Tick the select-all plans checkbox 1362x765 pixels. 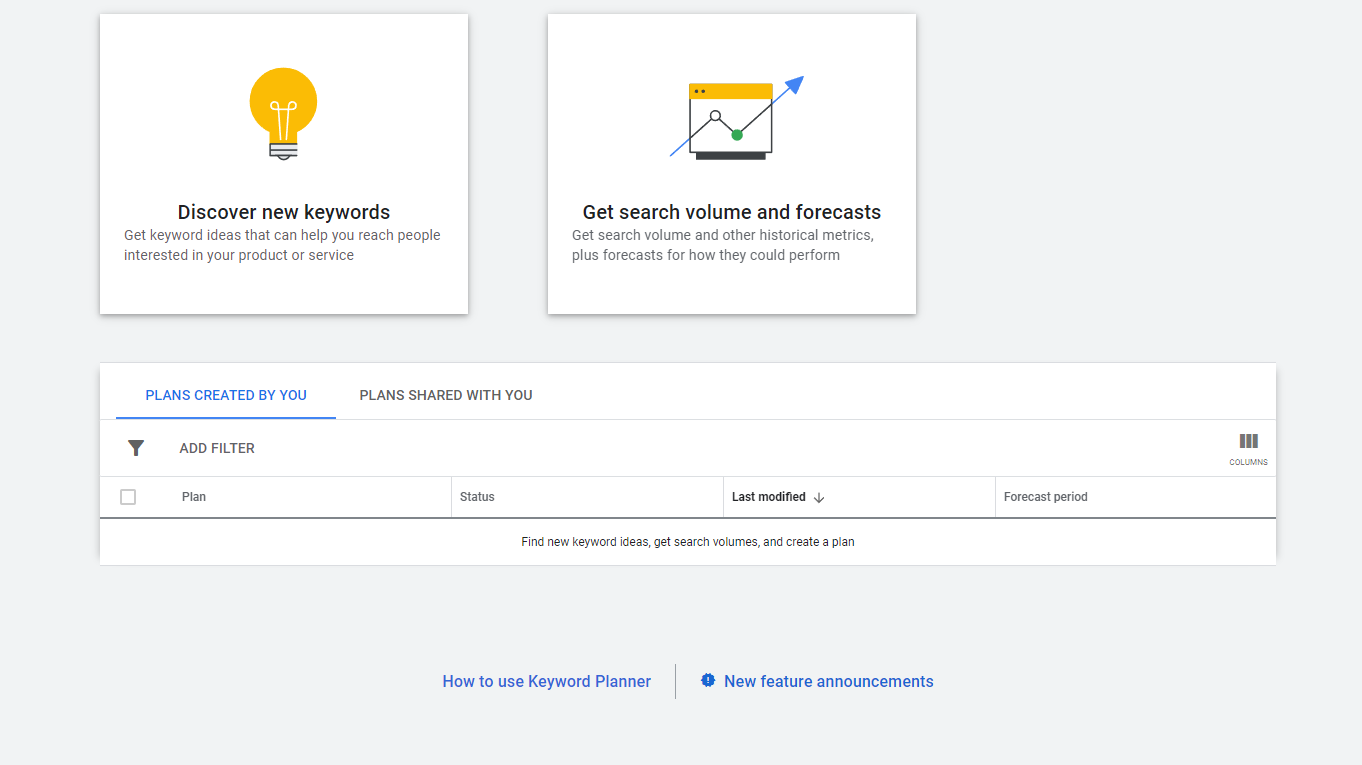[x=128, y=497]
